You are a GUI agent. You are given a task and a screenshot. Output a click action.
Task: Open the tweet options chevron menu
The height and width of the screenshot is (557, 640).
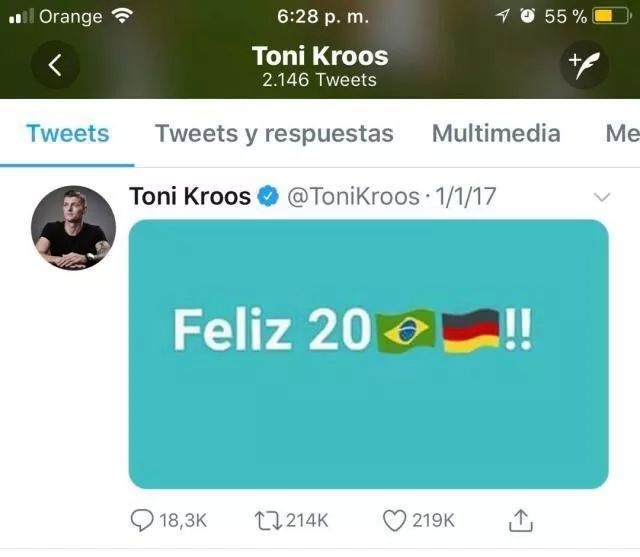[x=602, y=196]
